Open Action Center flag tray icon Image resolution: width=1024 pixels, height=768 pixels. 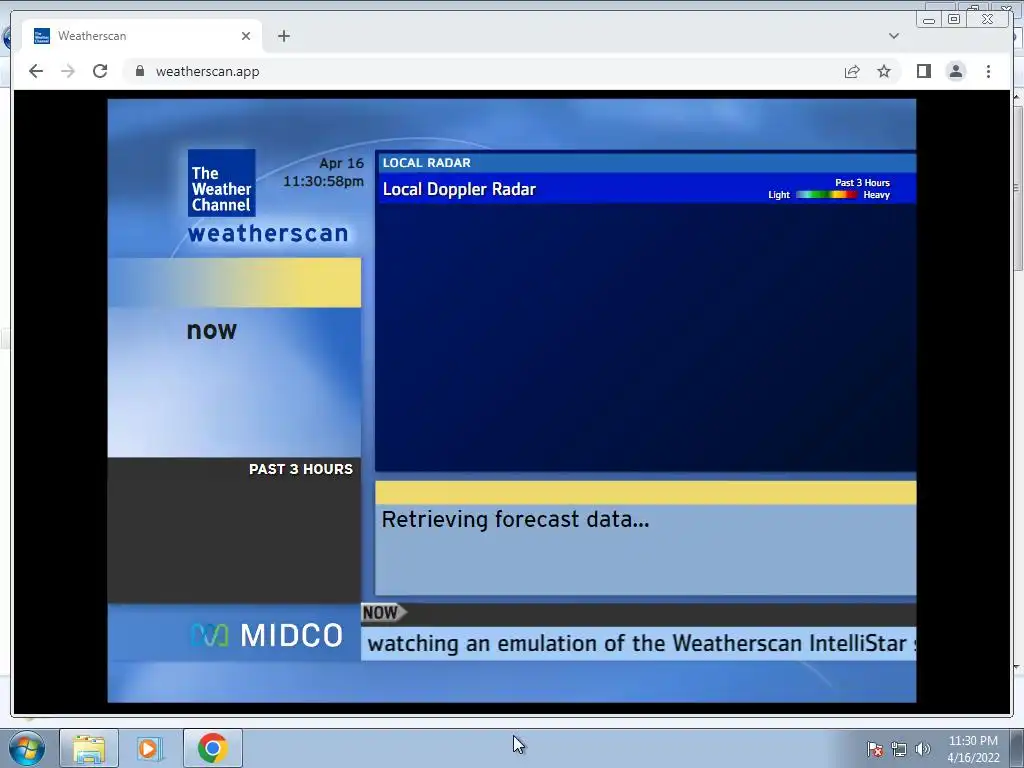coord(874,749)
